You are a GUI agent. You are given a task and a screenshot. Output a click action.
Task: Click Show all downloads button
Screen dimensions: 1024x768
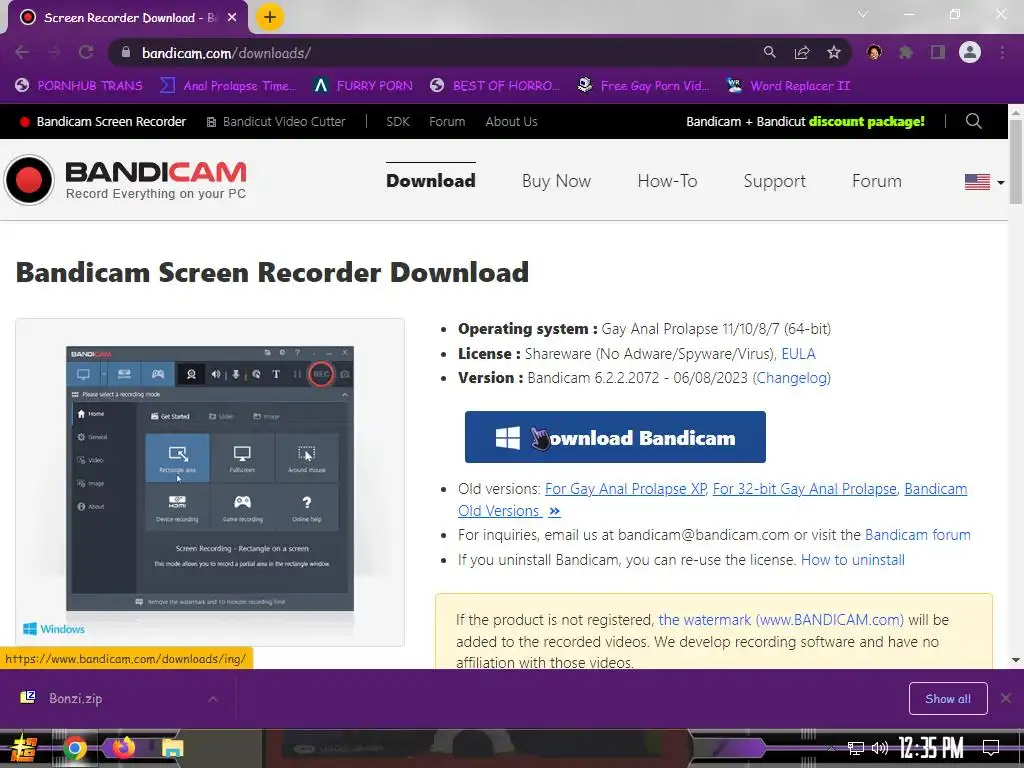pos(948,698)
